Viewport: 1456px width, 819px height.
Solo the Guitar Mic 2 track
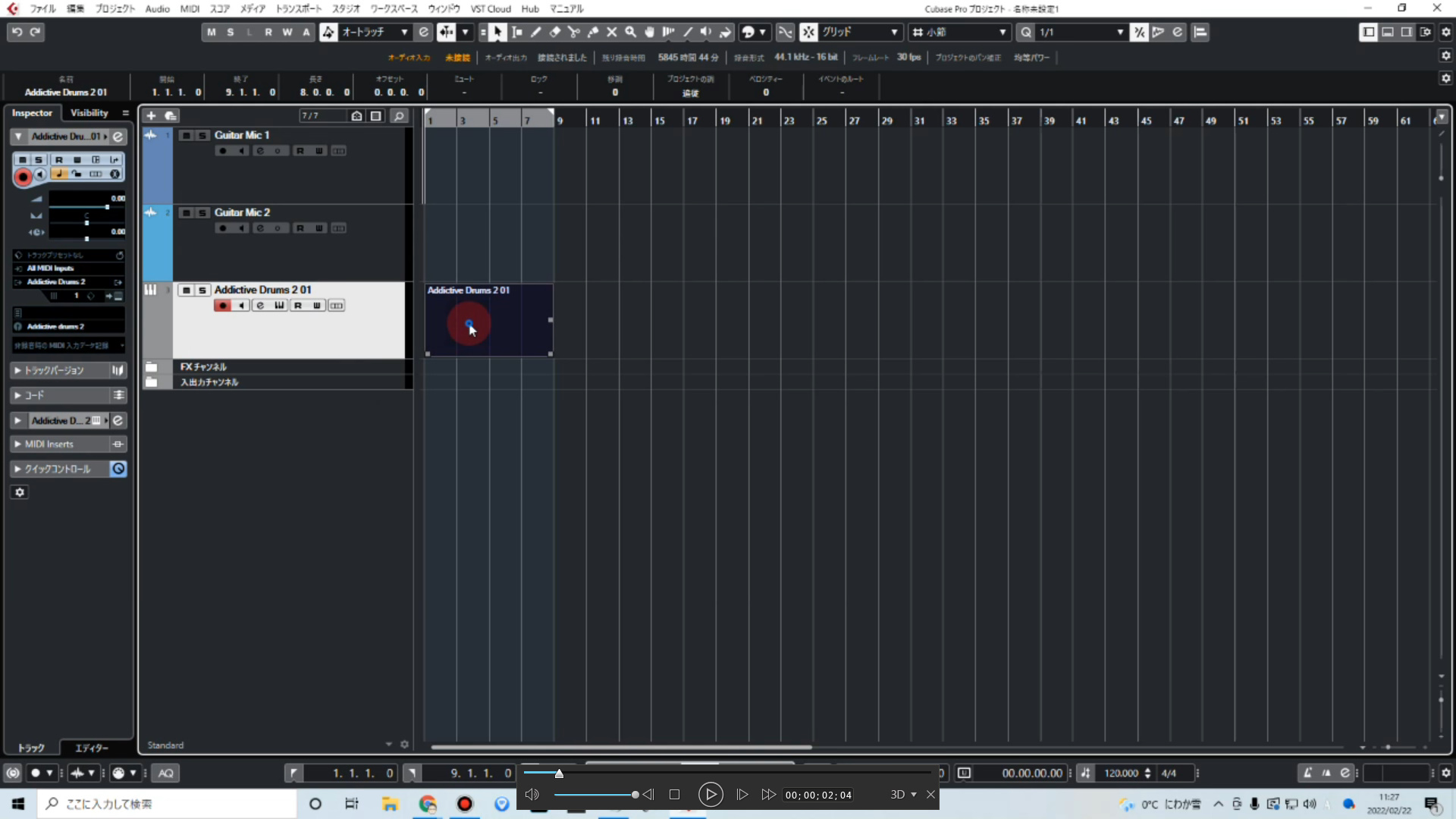(x=202, y=213)
